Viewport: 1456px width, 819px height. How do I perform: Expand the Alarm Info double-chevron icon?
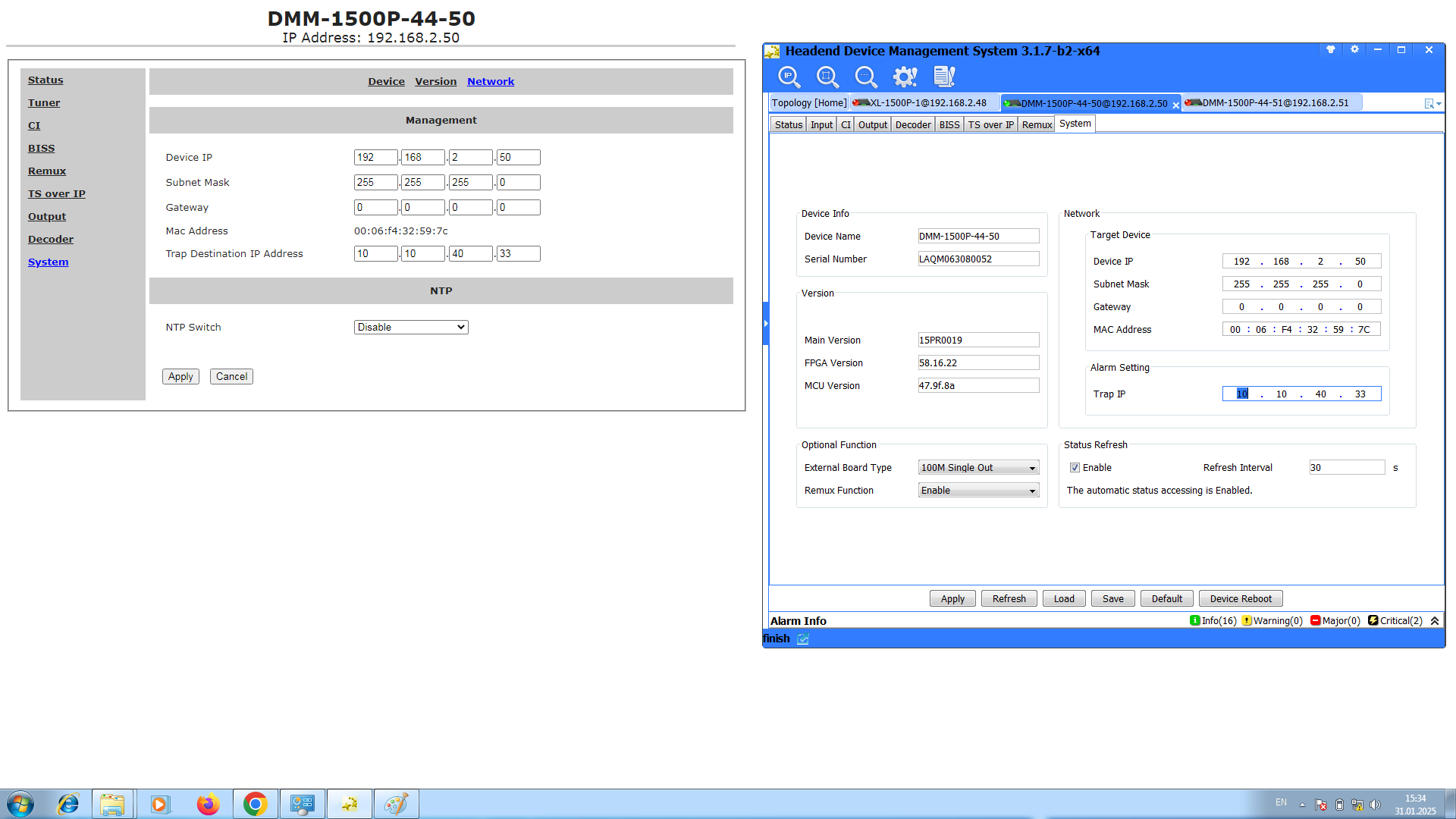point(1435,621)
